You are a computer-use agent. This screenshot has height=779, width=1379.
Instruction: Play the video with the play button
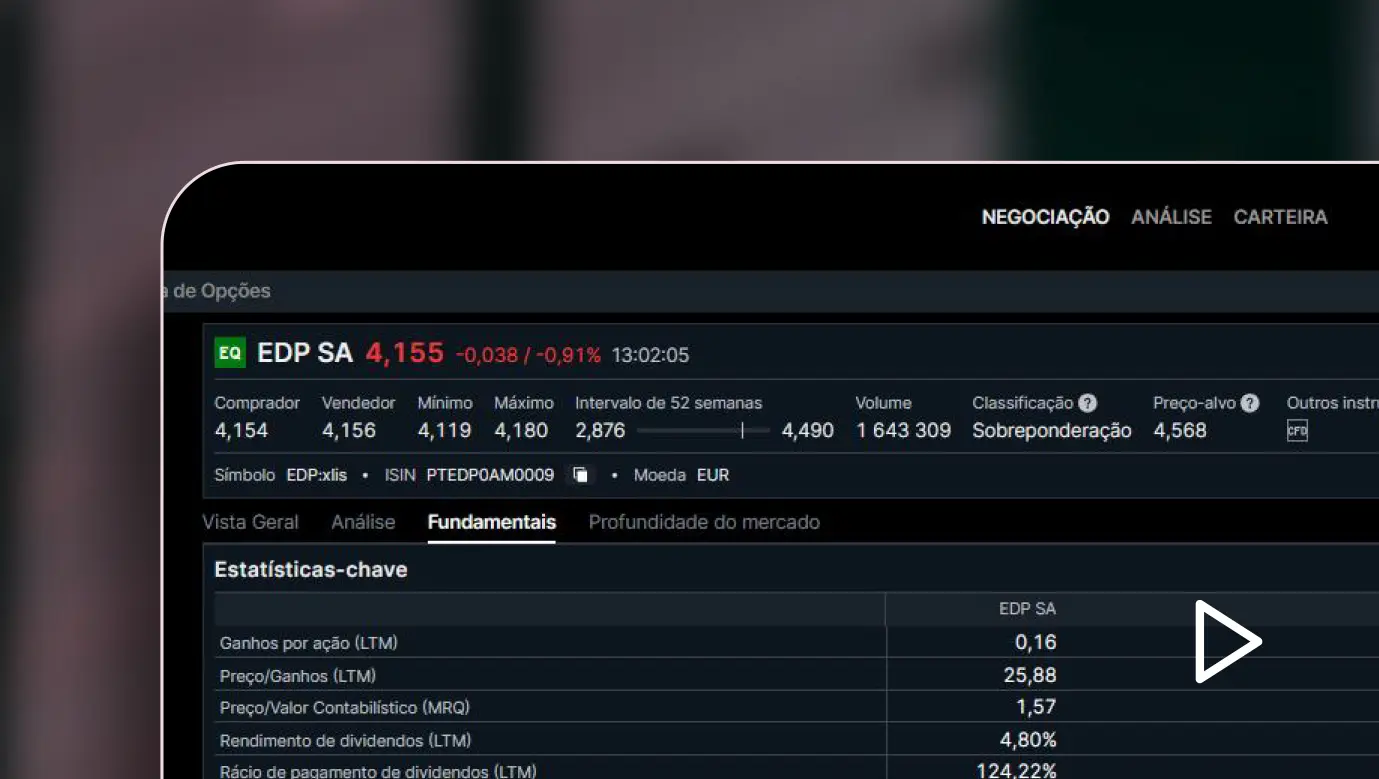[x=1228, y=641]
